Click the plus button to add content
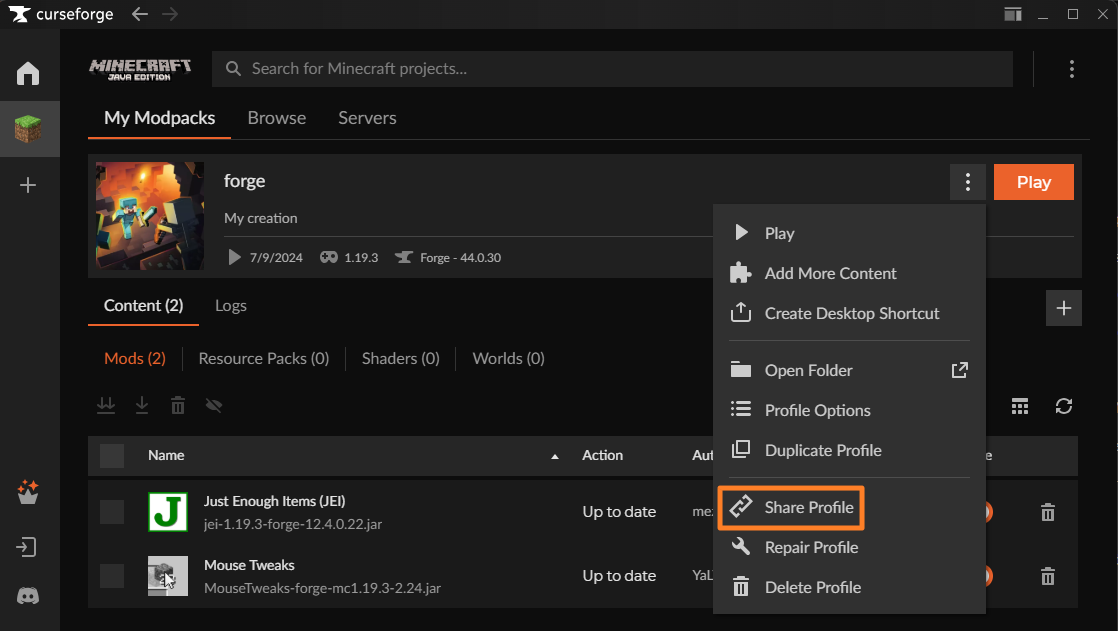Screen dimensions: 1118x631 (x=1064, y=308)
